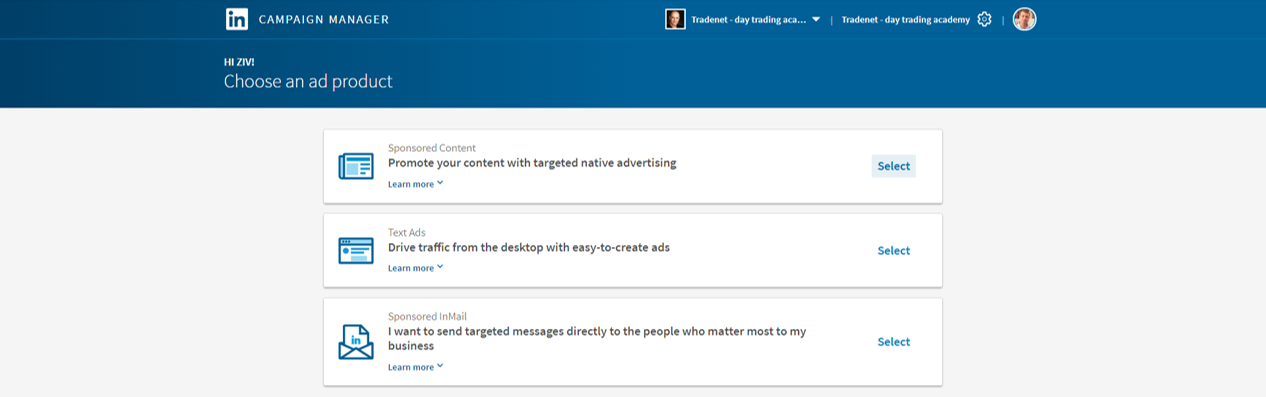This screenshot has width=1266, height=397.
Task: Expand Learn more under Text Ads
Action: tap(415, 268)
